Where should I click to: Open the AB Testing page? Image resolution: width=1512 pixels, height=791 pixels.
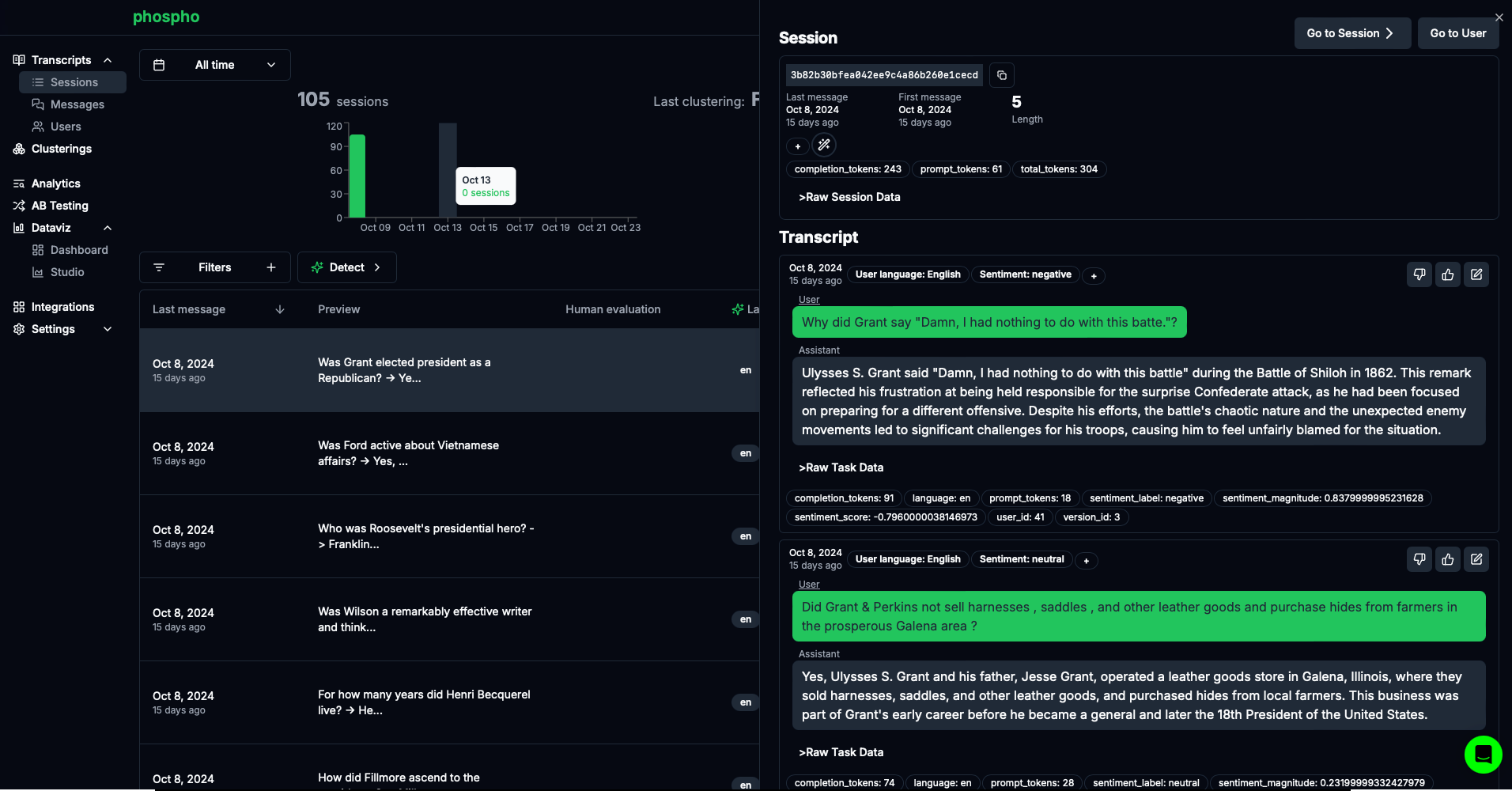tap(59, 206)
